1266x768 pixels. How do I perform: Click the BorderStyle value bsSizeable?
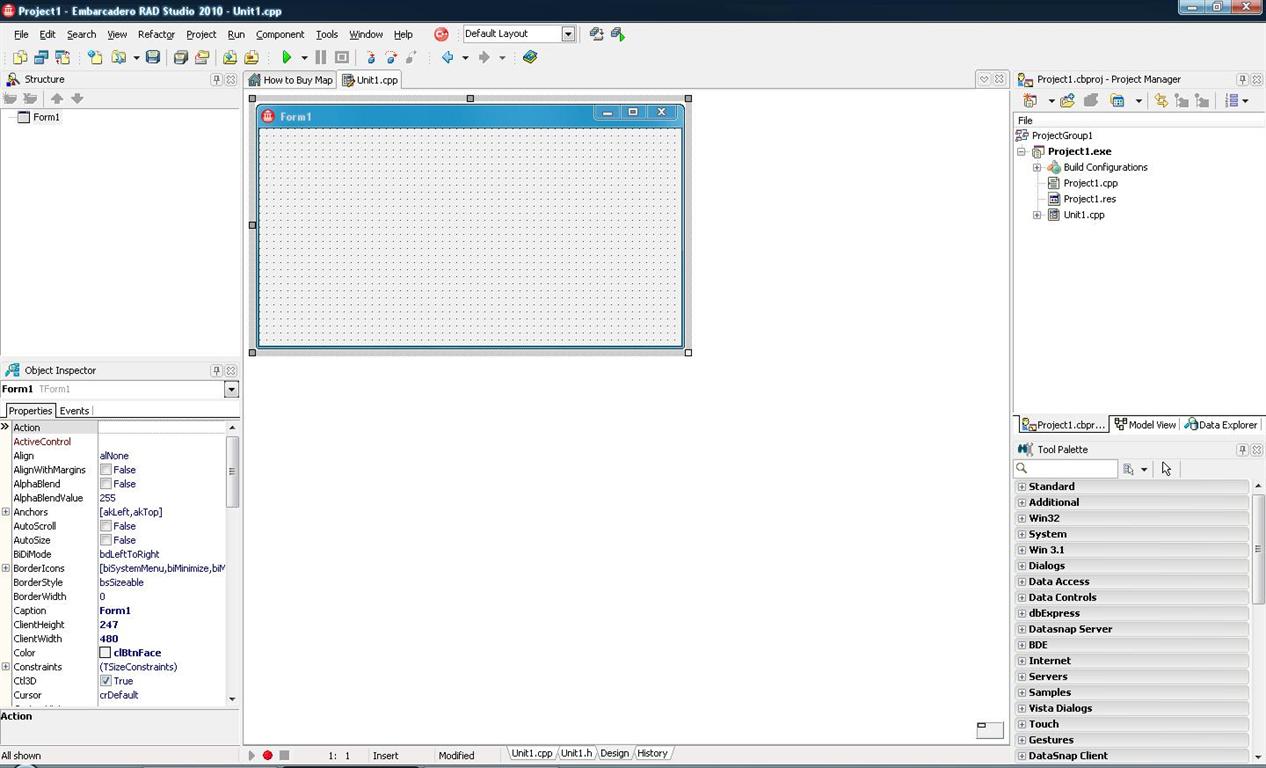121,583
